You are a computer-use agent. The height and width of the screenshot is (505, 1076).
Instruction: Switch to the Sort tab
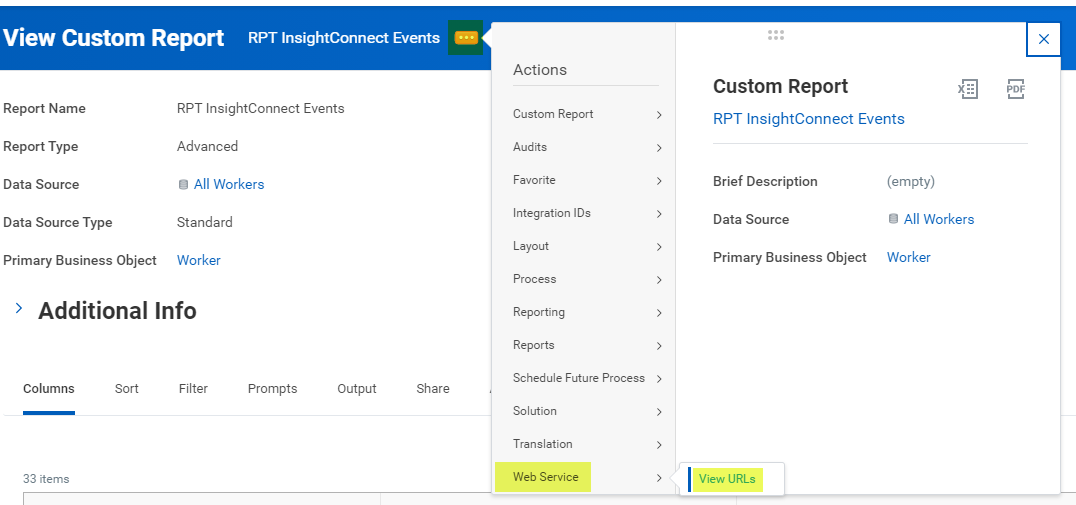(x=127, y=389)
